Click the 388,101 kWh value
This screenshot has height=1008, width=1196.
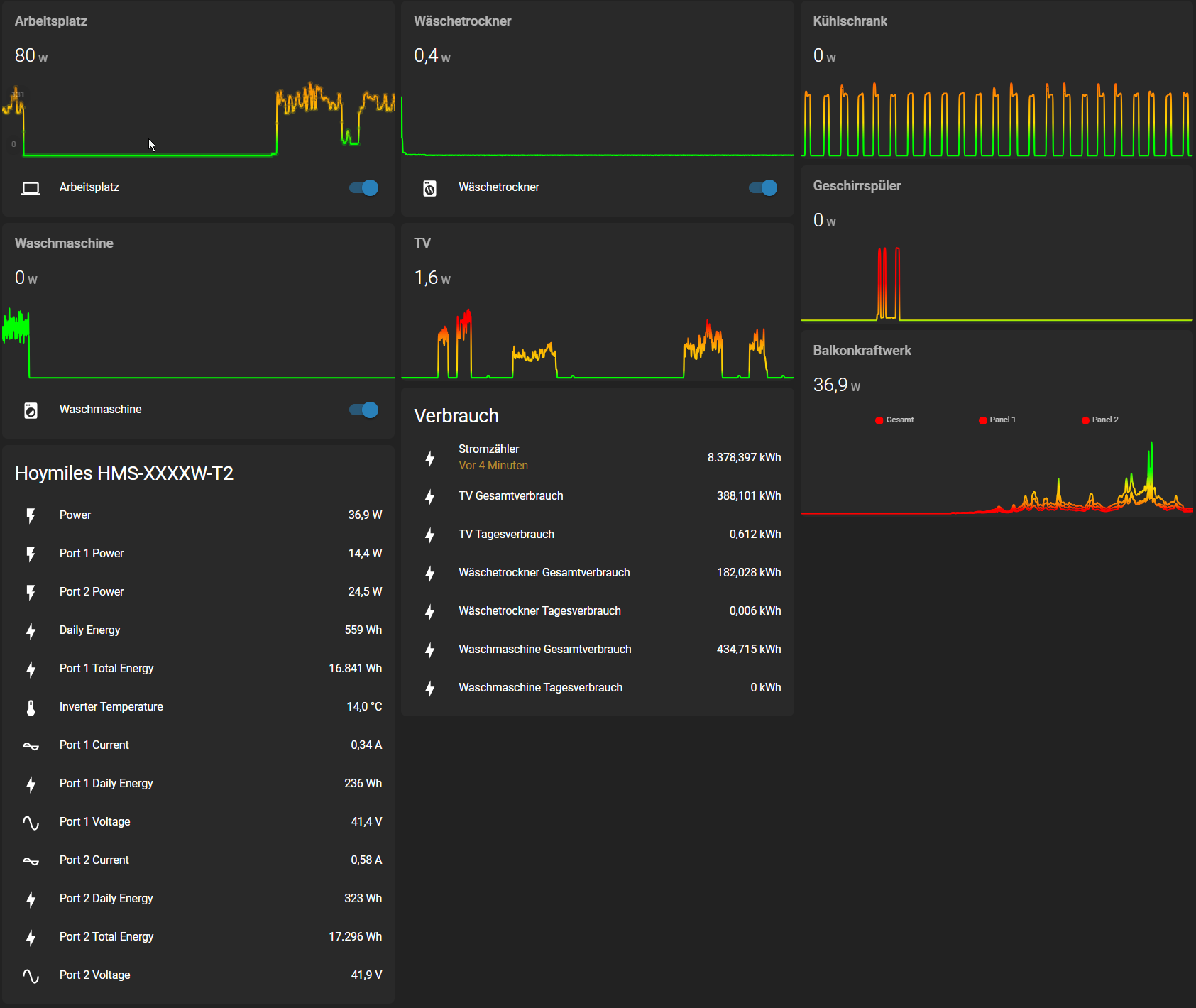point(749,496)
